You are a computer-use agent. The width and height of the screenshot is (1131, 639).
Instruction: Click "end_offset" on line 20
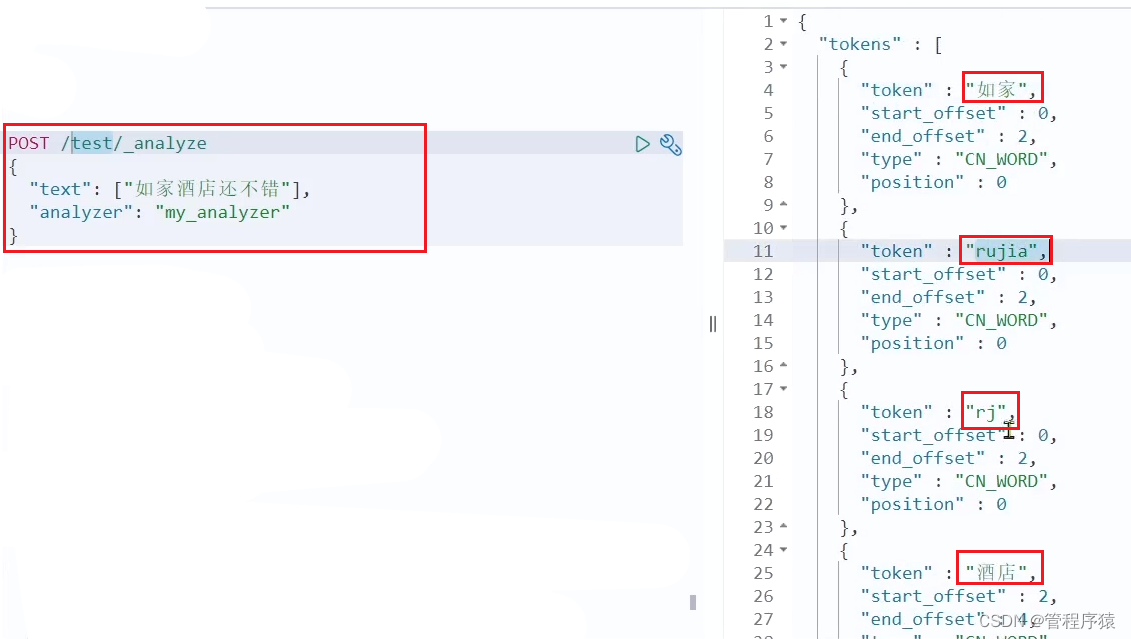[923, 458]
